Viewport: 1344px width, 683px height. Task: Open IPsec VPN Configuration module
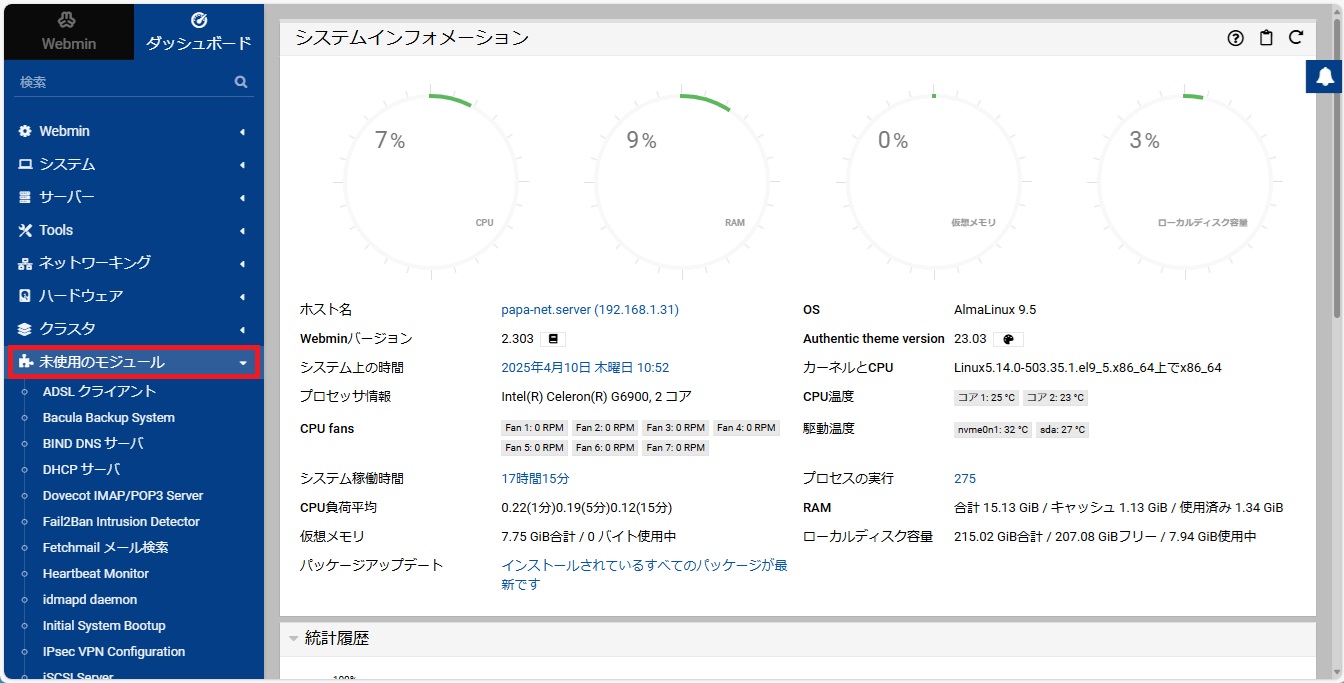[114, 651]
